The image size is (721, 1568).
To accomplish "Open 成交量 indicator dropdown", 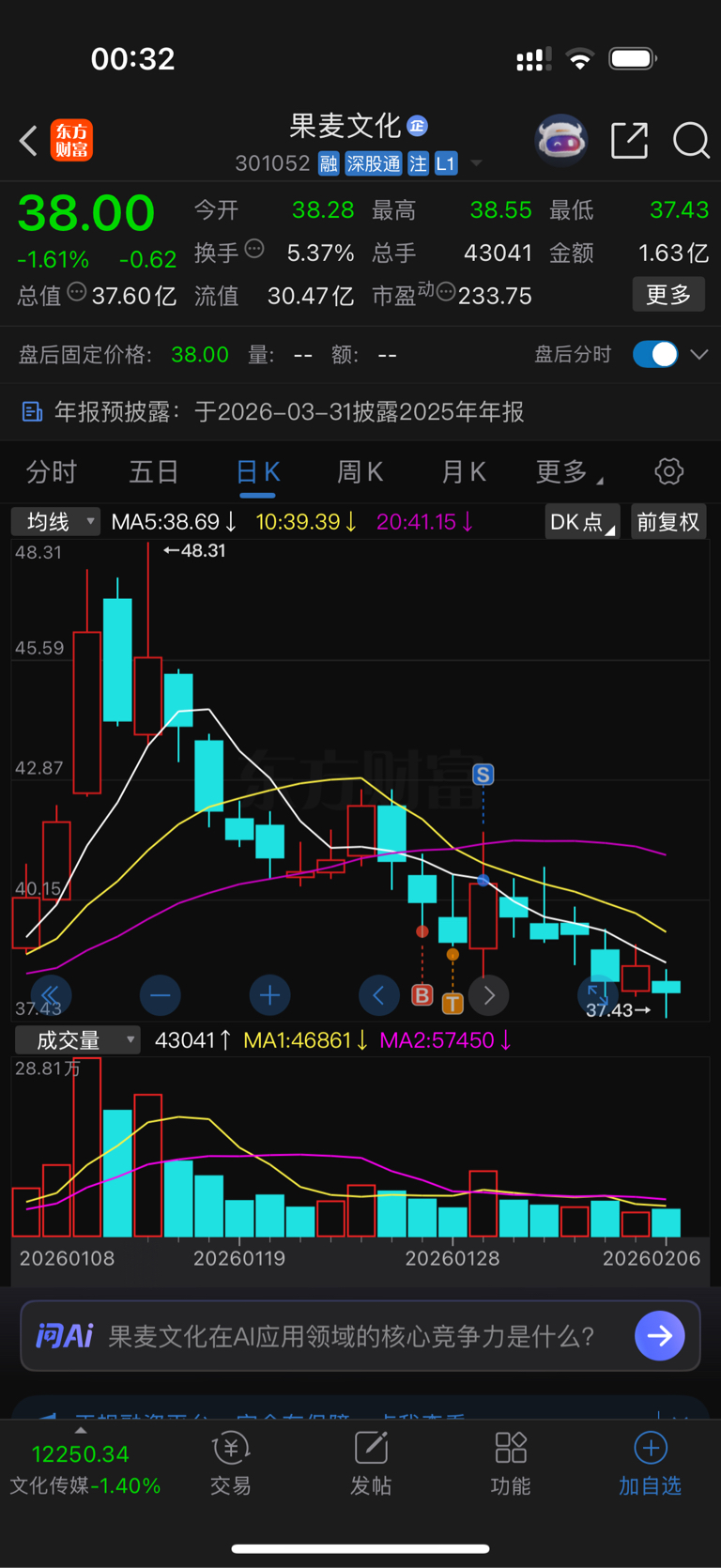I will coord(77,1040).
